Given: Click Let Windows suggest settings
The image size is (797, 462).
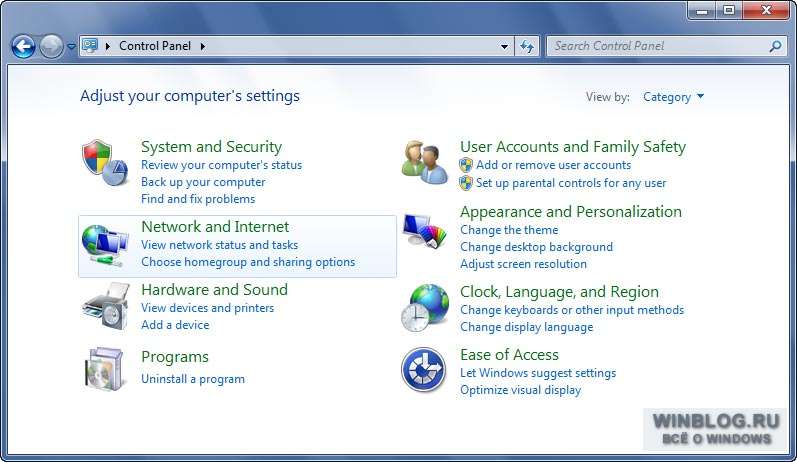Looking at the screenshot, I should tap(538, 373).
